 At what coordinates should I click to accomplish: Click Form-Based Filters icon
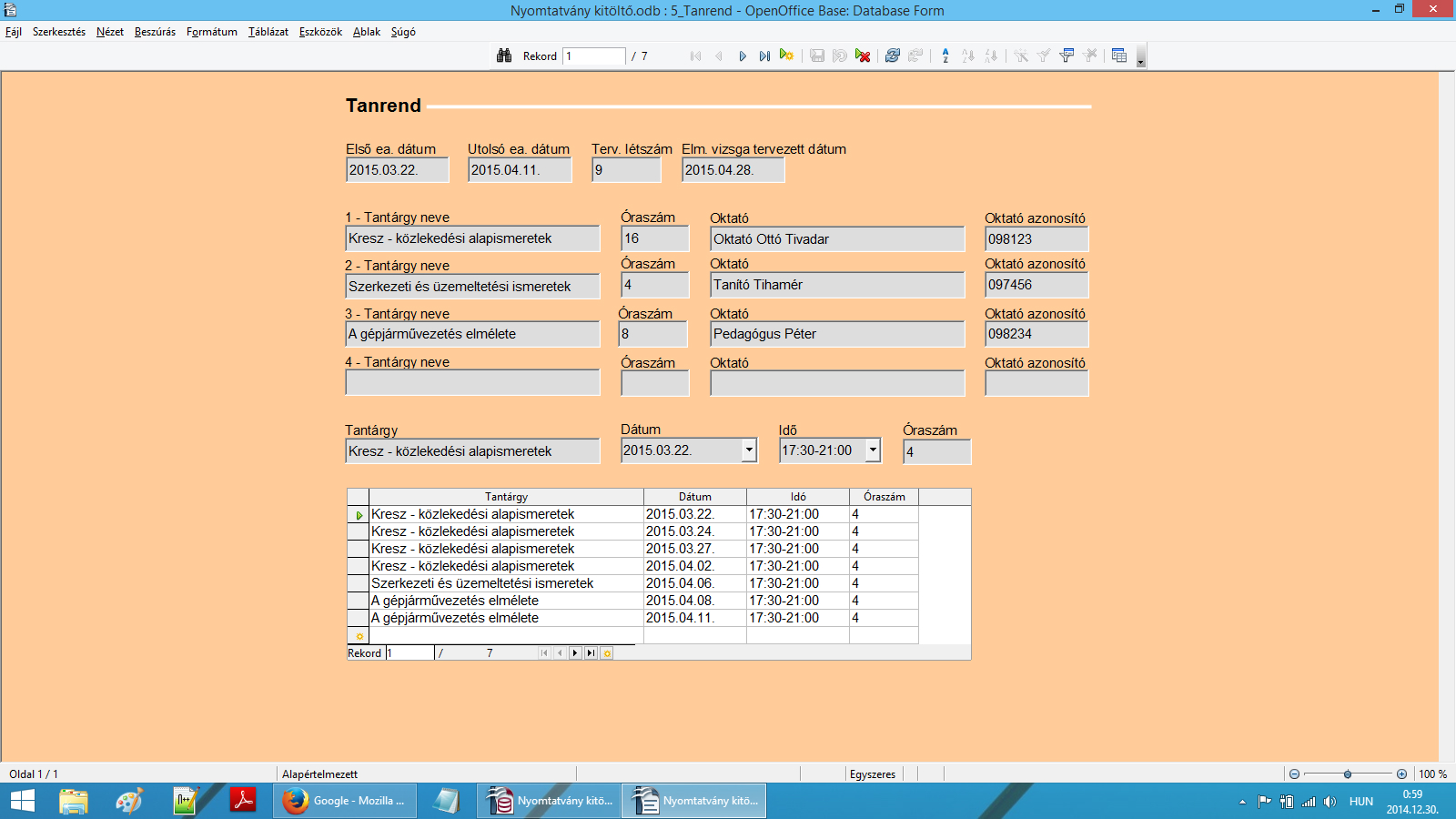coord(1067,56)
